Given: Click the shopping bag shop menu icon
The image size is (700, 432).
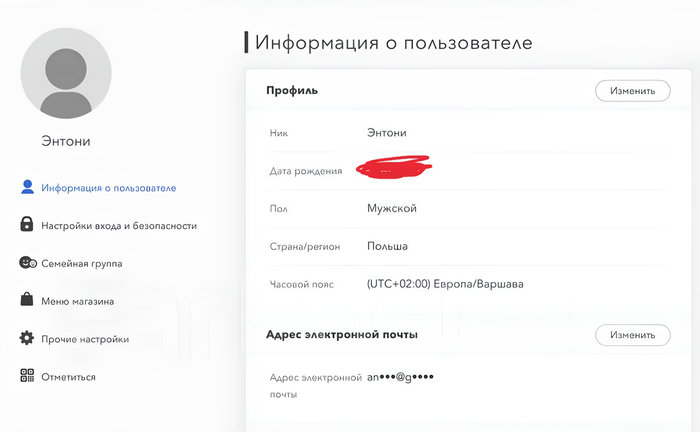Looking at the screenshot, I should [28, 300].
